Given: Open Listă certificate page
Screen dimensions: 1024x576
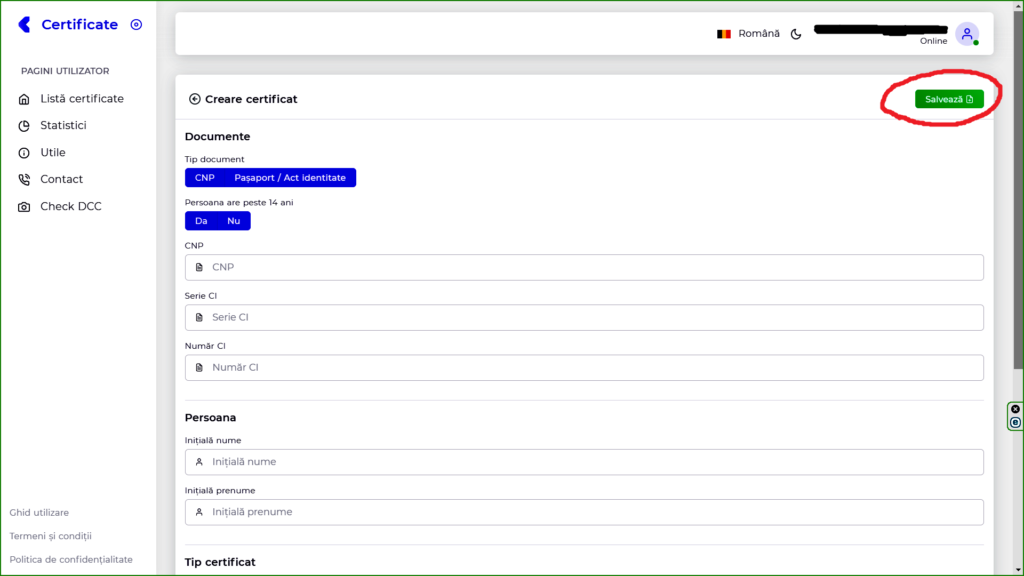Looking at the screenshot, I should [x=81, y=99].
